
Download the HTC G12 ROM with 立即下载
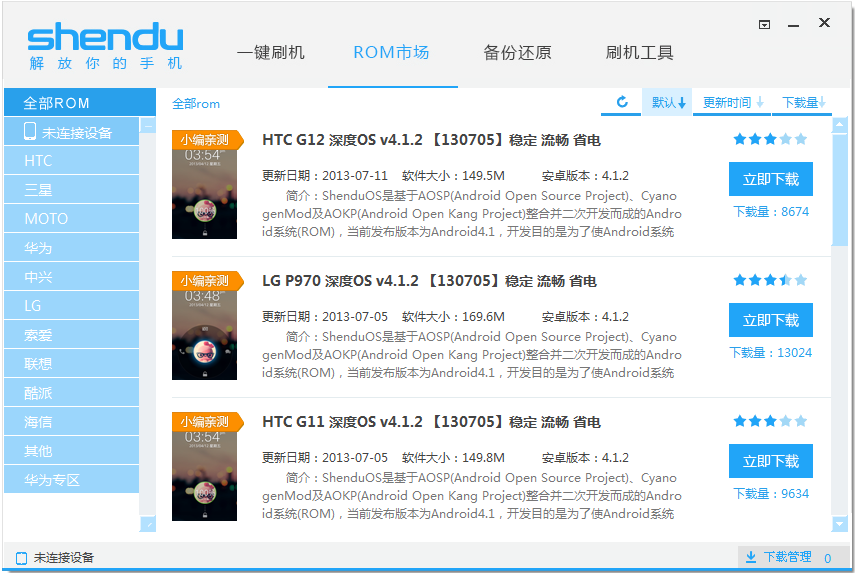point(770,180)
